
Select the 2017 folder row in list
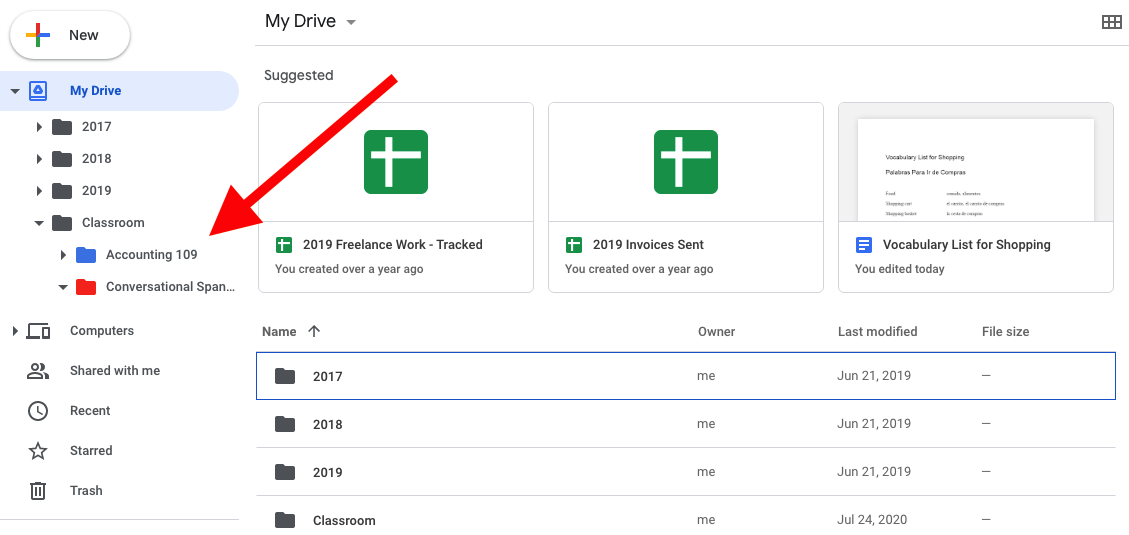pyautogui.click(x=686, y=376)
